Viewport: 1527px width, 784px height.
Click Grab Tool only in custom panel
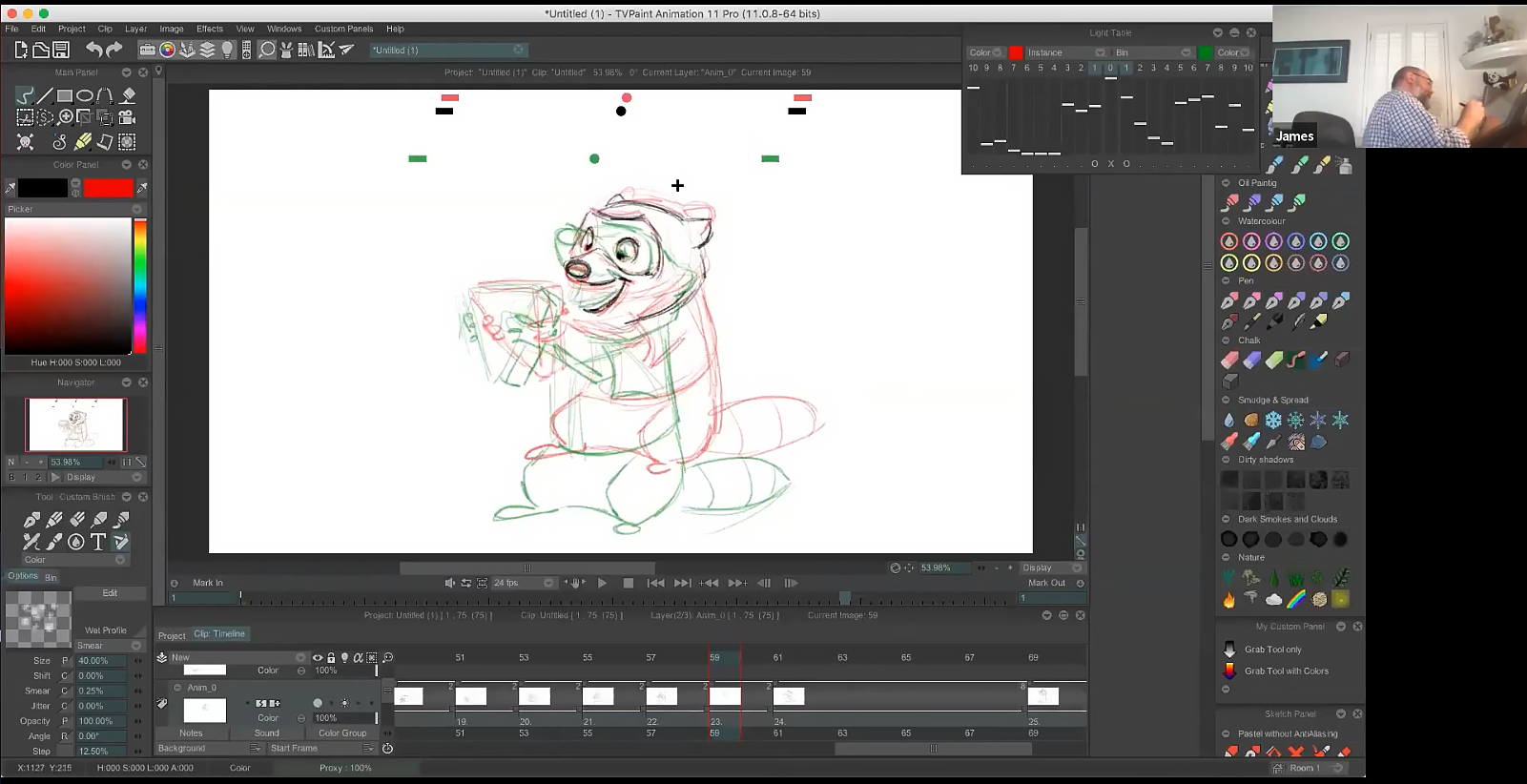pyautogui.click(x=1272, y=650)
